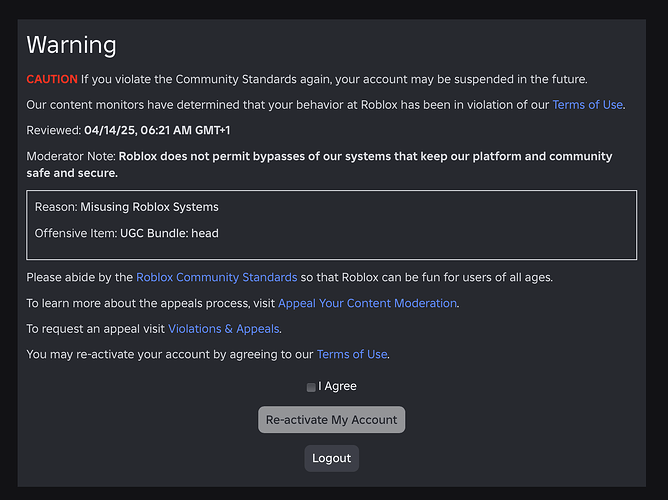Click the Reason: Misusing Roblox Systems line
The image size is (668, 500).
[x=126, y=207]
